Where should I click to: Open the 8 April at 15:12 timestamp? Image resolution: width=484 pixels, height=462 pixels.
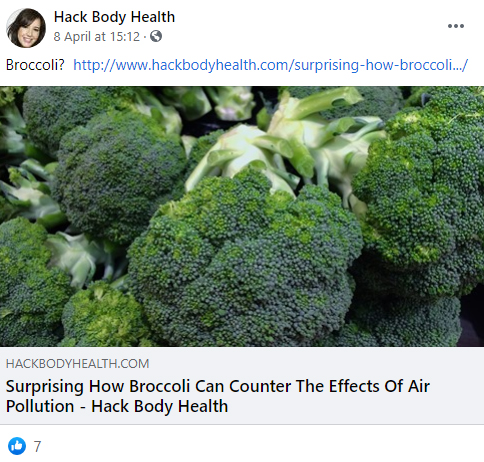click(97, 36)
